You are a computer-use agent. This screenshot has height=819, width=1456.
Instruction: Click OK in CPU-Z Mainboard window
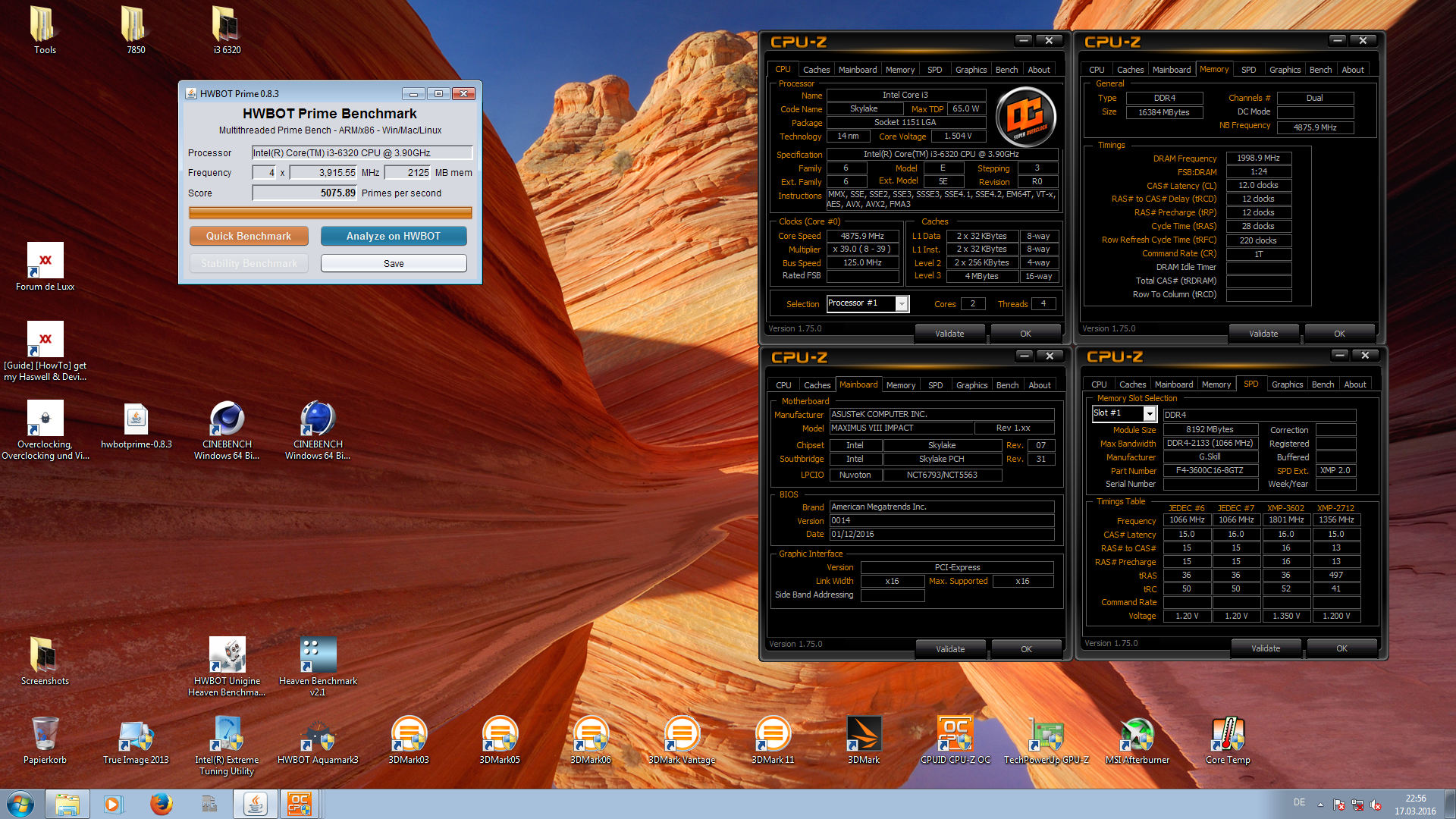1026,649
